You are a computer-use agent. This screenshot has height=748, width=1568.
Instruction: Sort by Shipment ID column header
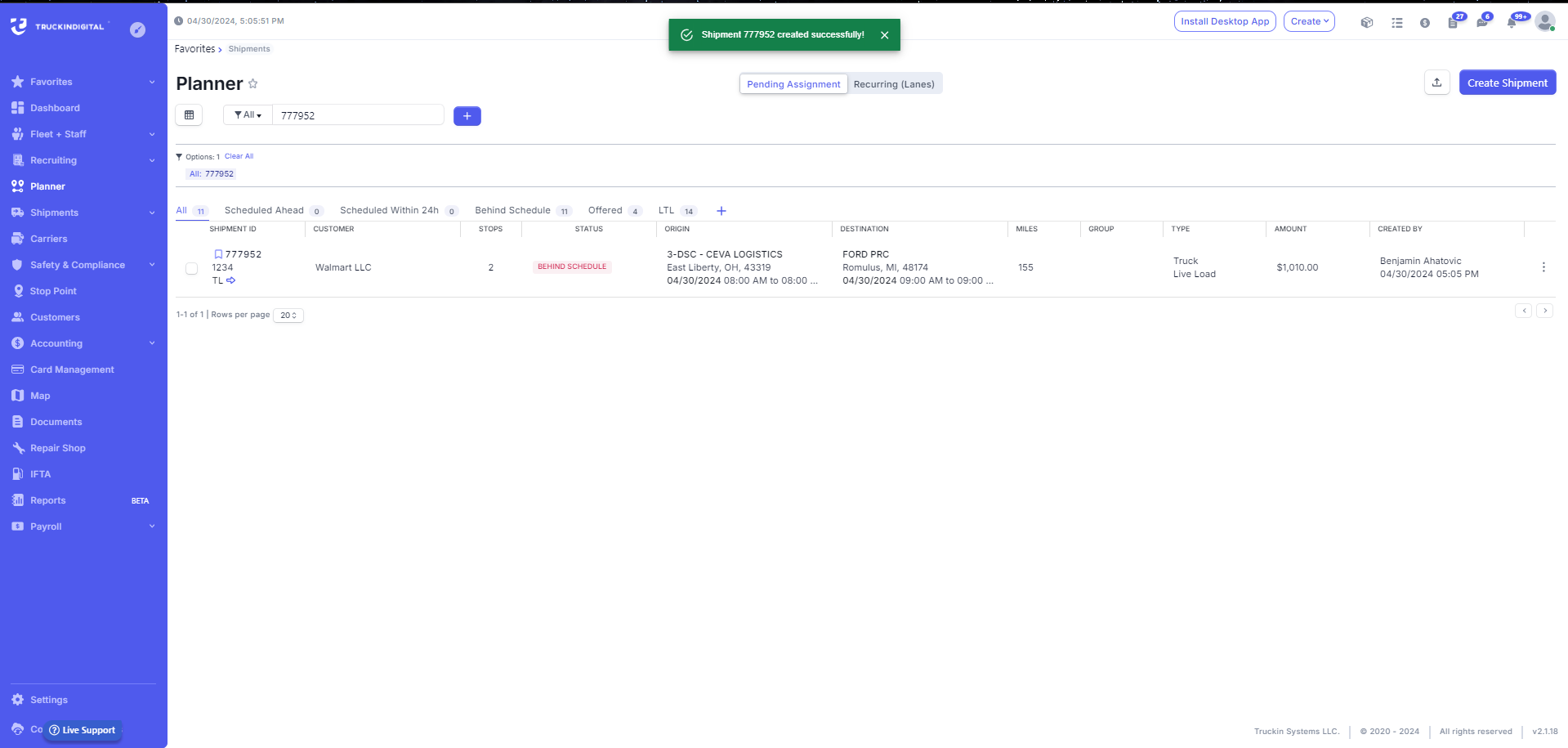pyautogui.click(x=233, y=229)
